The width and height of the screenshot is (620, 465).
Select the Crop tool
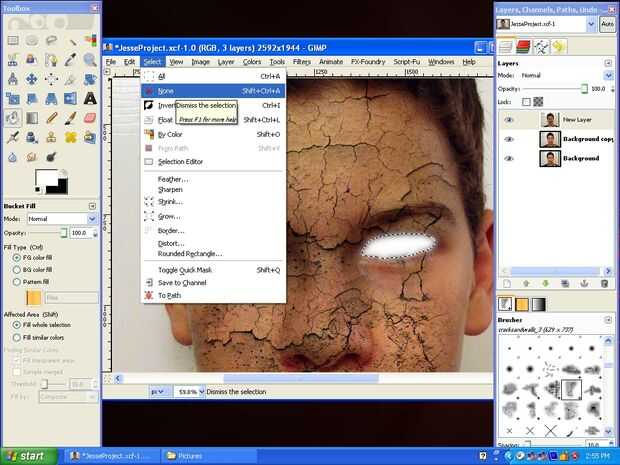pyautogui.click(x=71, y=79)
